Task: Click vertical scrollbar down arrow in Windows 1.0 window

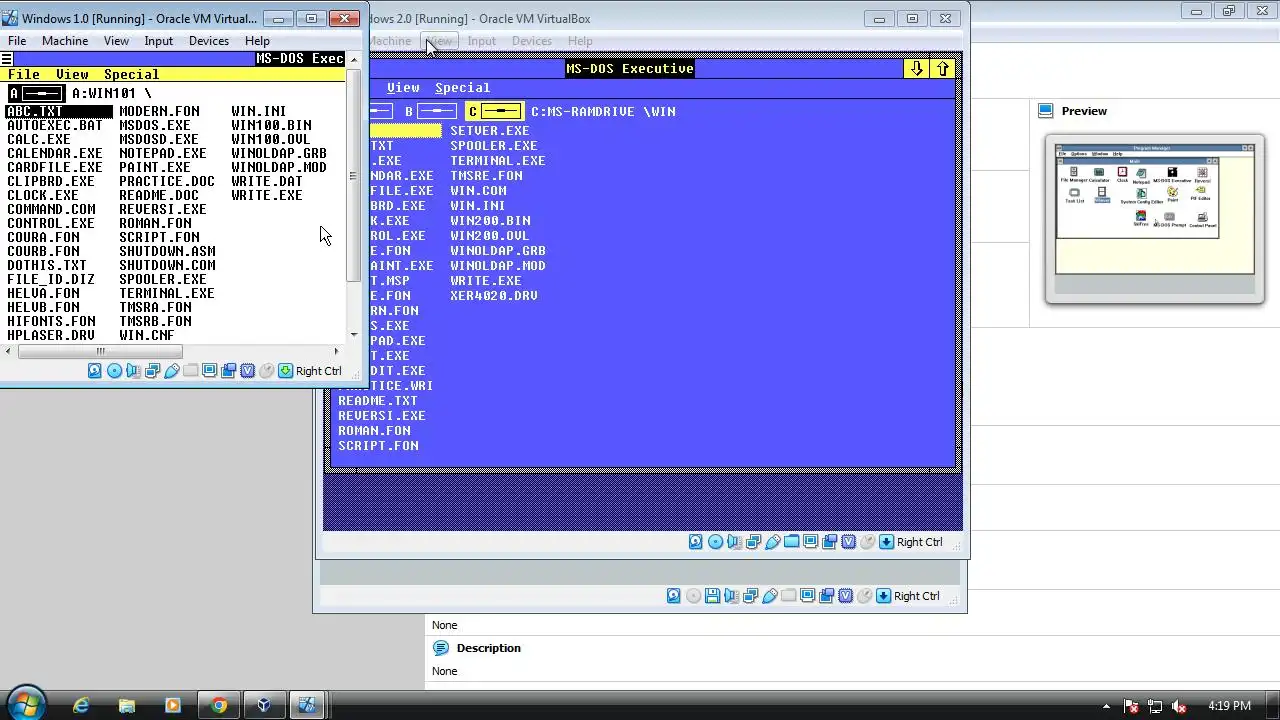Action: click(x=354, y=335)
